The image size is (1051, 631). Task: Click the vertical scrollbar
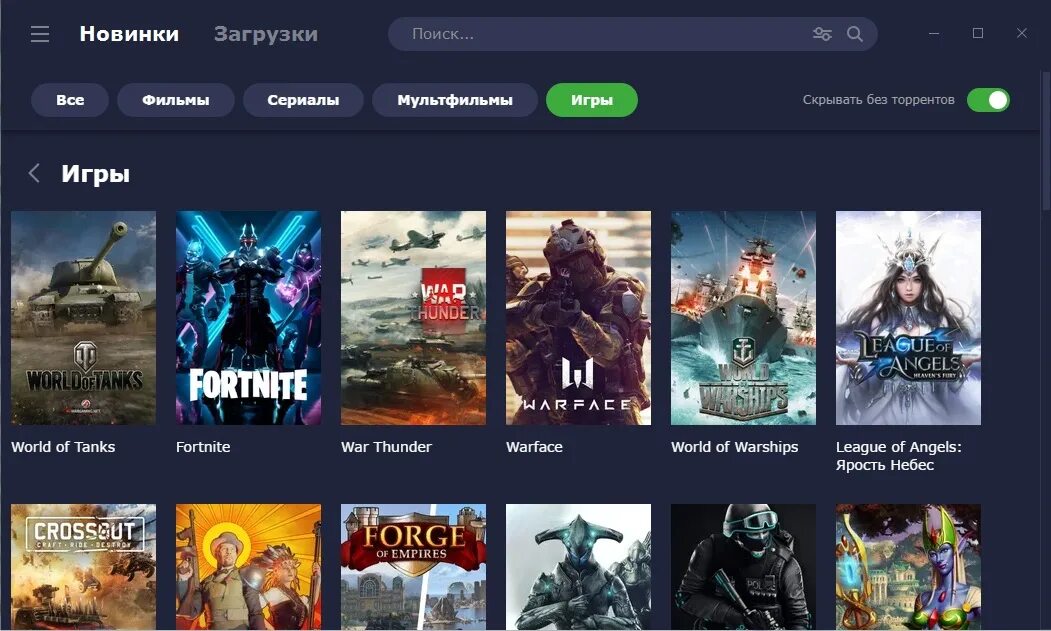click(1046, 141)
